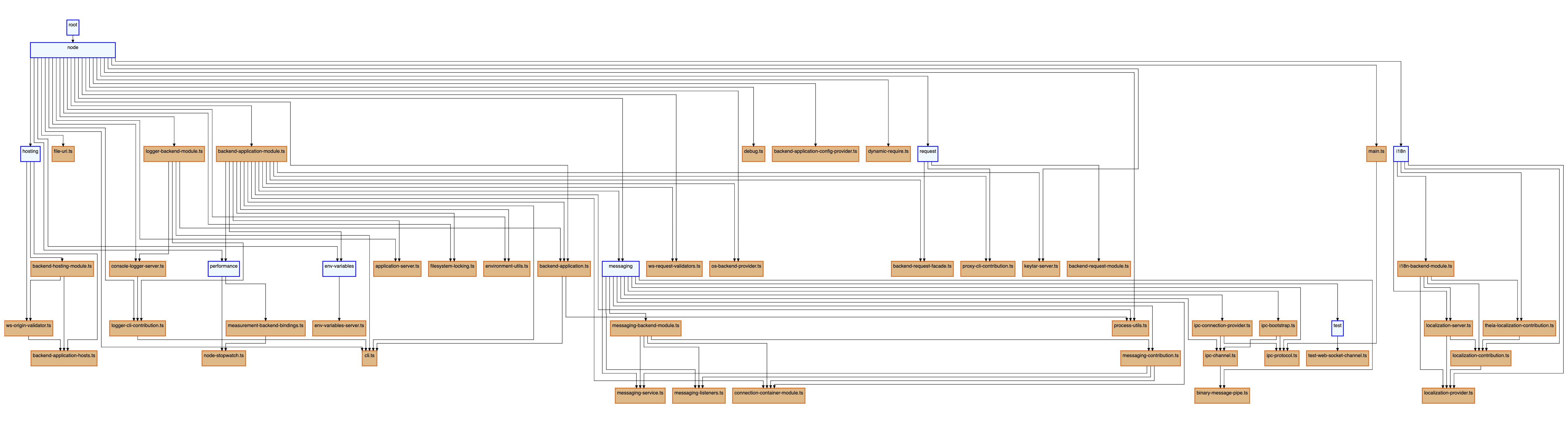The image size is (1568, 441).
Task: Select messaging-service.ts node
Action: click(x=640, y=395)
